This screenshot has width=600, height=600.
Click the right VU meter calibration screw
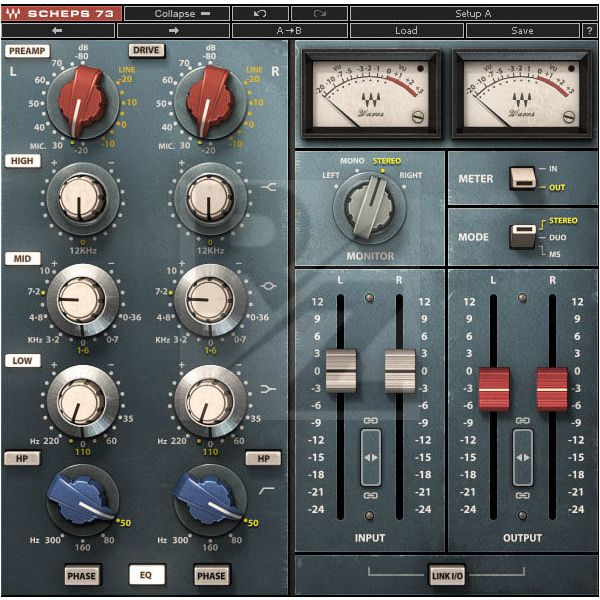click(569, 116)
